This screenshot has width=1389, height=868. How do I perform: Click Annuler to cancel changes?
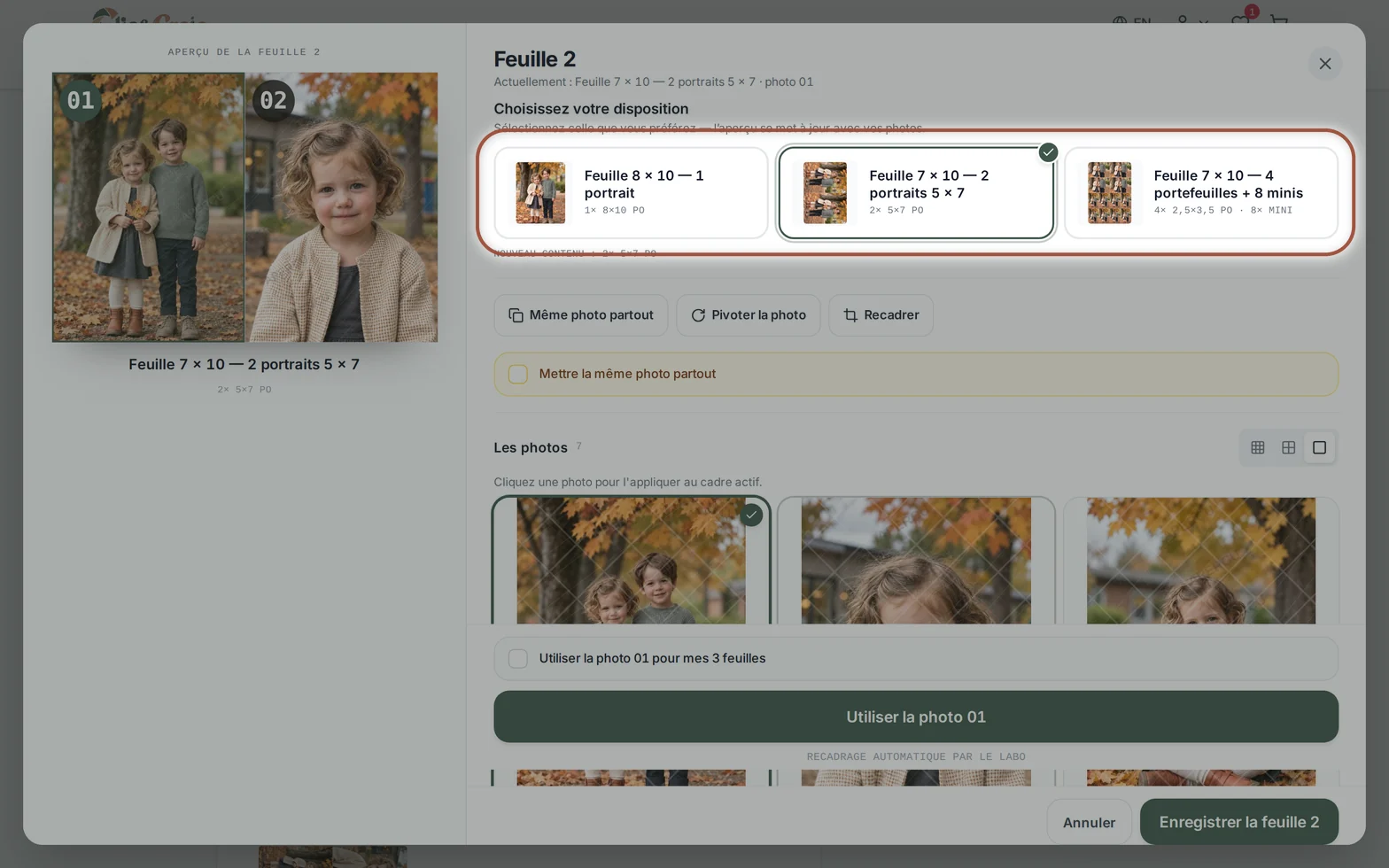(x=1089, y=822)
